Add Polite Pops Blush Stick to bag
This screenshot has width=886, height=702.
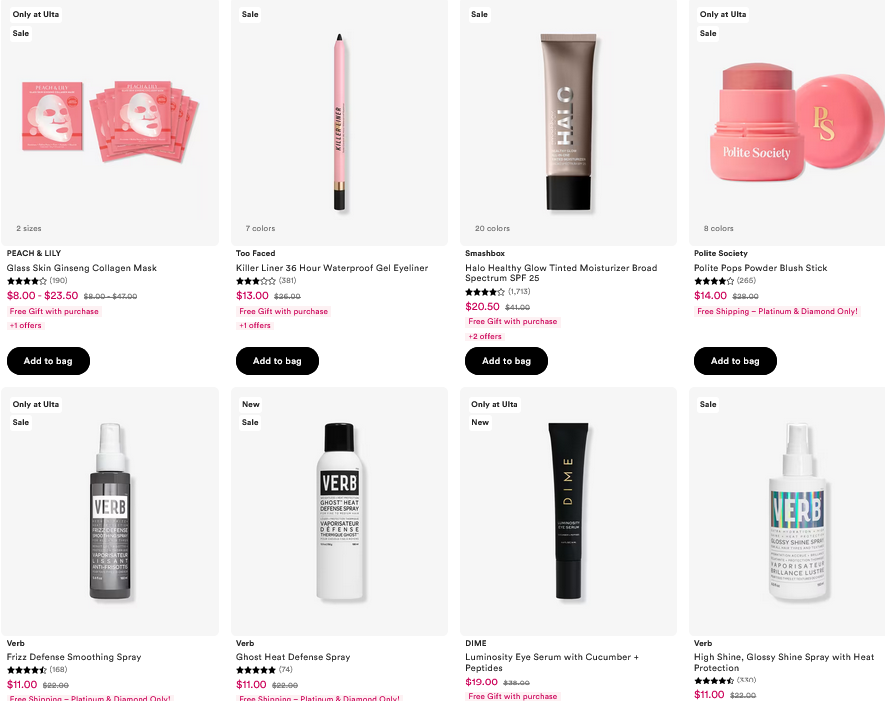735,361
